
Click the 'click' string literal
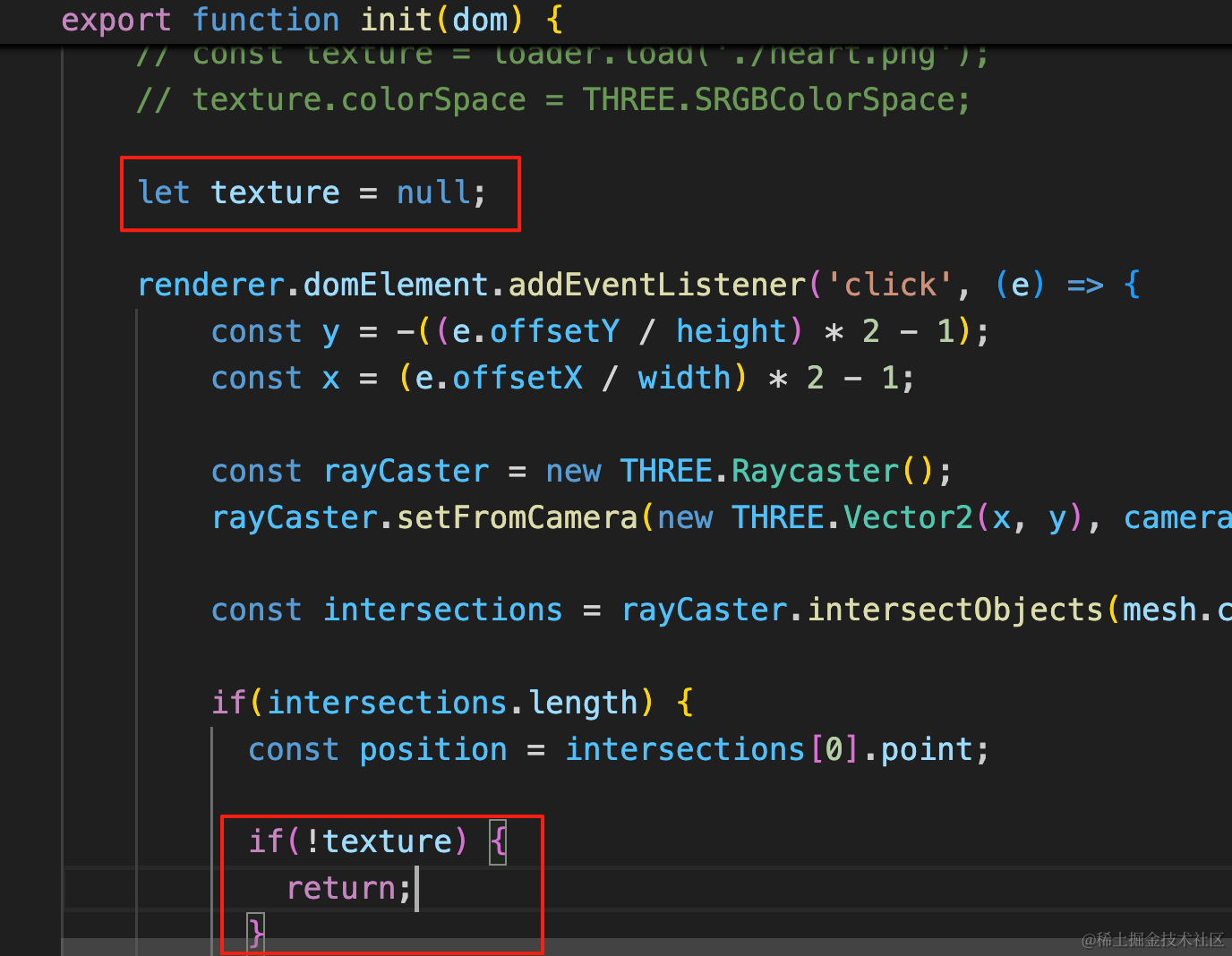891,285
